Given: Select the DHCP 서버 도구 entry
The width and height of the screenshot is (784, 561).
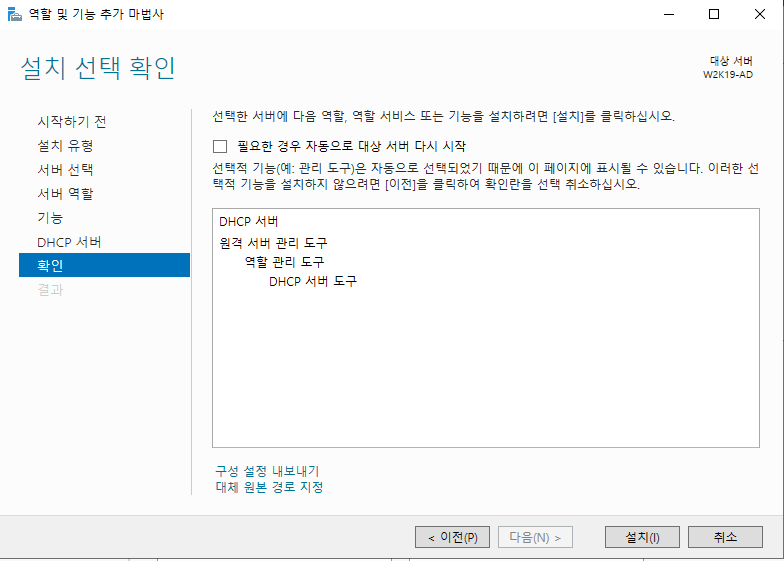Looking at the screenshot, I should [x=313, y=282].
